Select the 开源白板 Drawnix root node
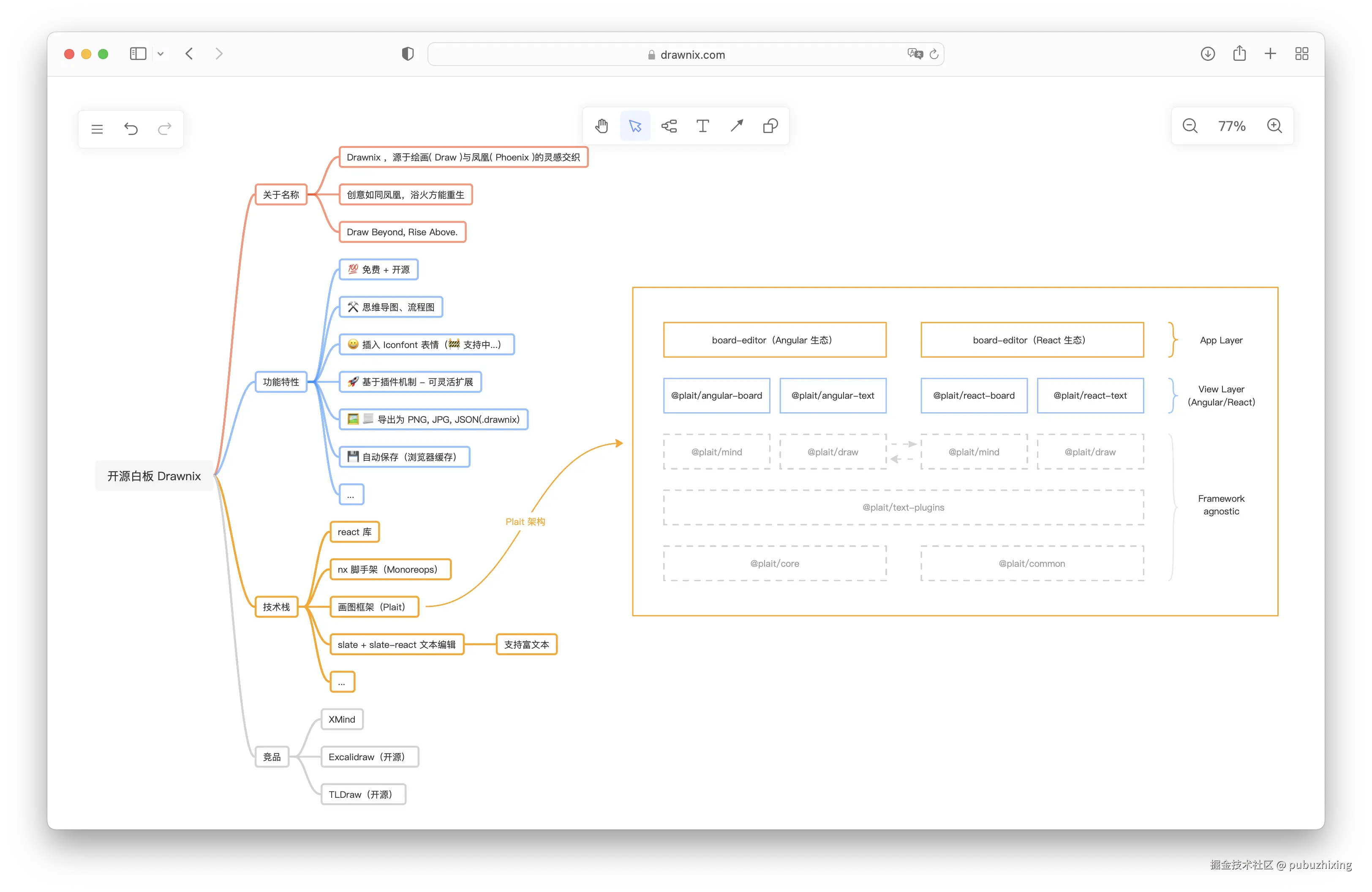 [x=154, y=476]
